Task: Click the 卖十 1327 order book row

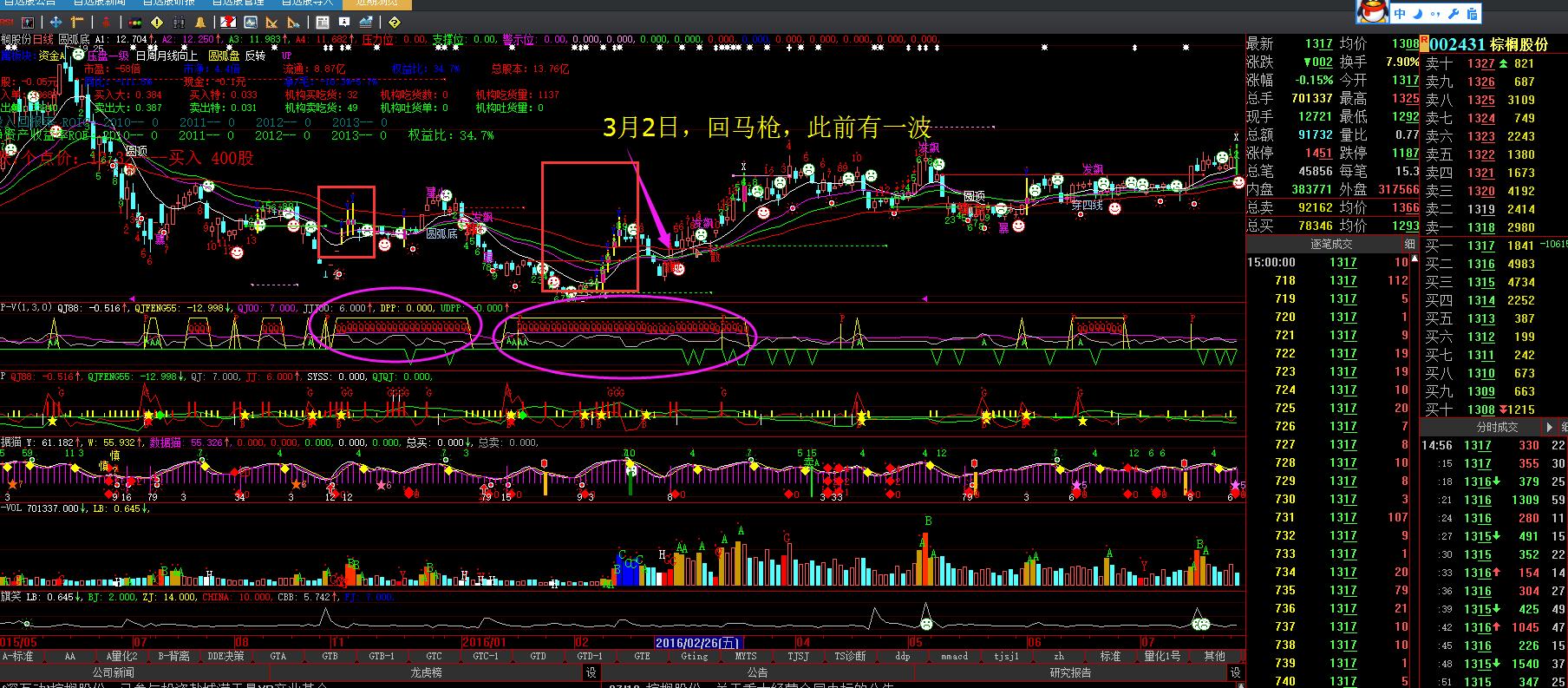Action: pyautogui.click(x=1493, y=63)
